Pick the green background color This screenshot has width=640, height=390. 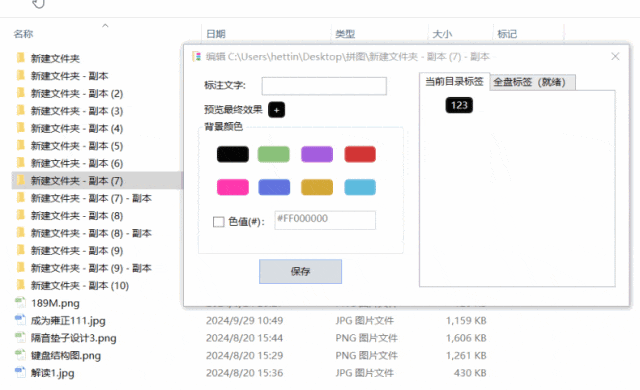[x=273, y=154]
